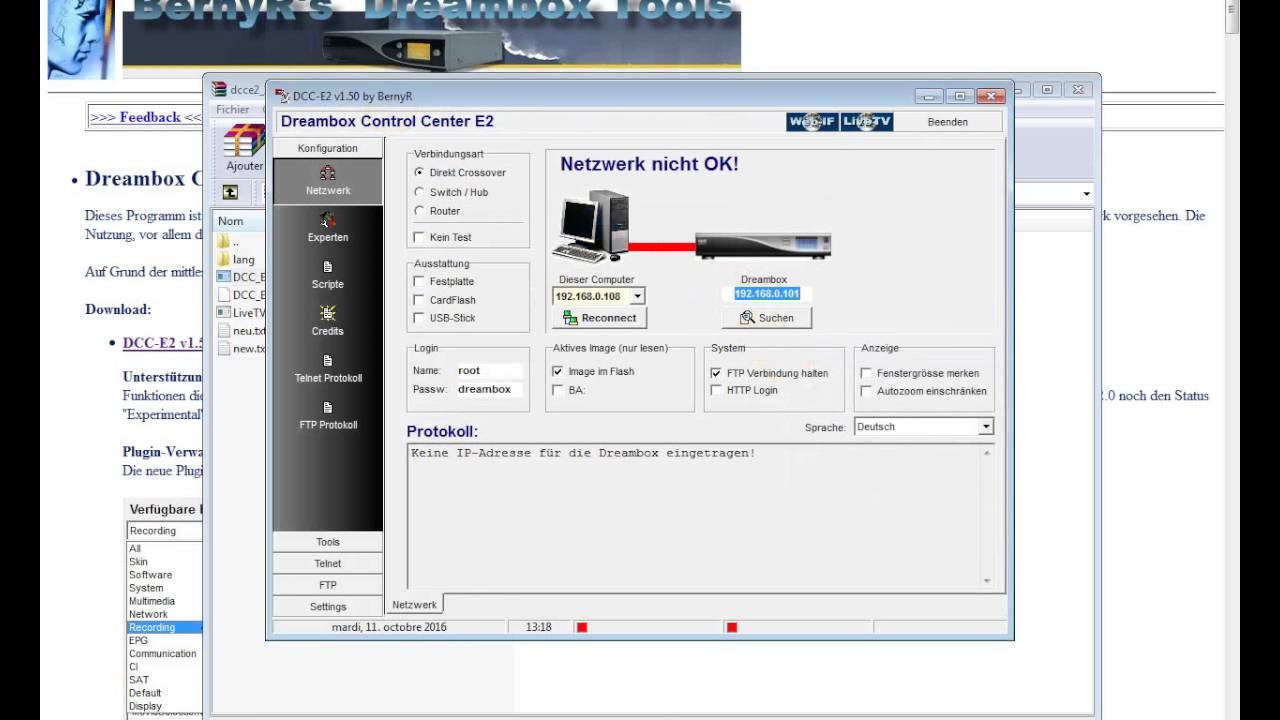
Task: Open the Scripte sidebar section
Action: click(x=328, y=275)
